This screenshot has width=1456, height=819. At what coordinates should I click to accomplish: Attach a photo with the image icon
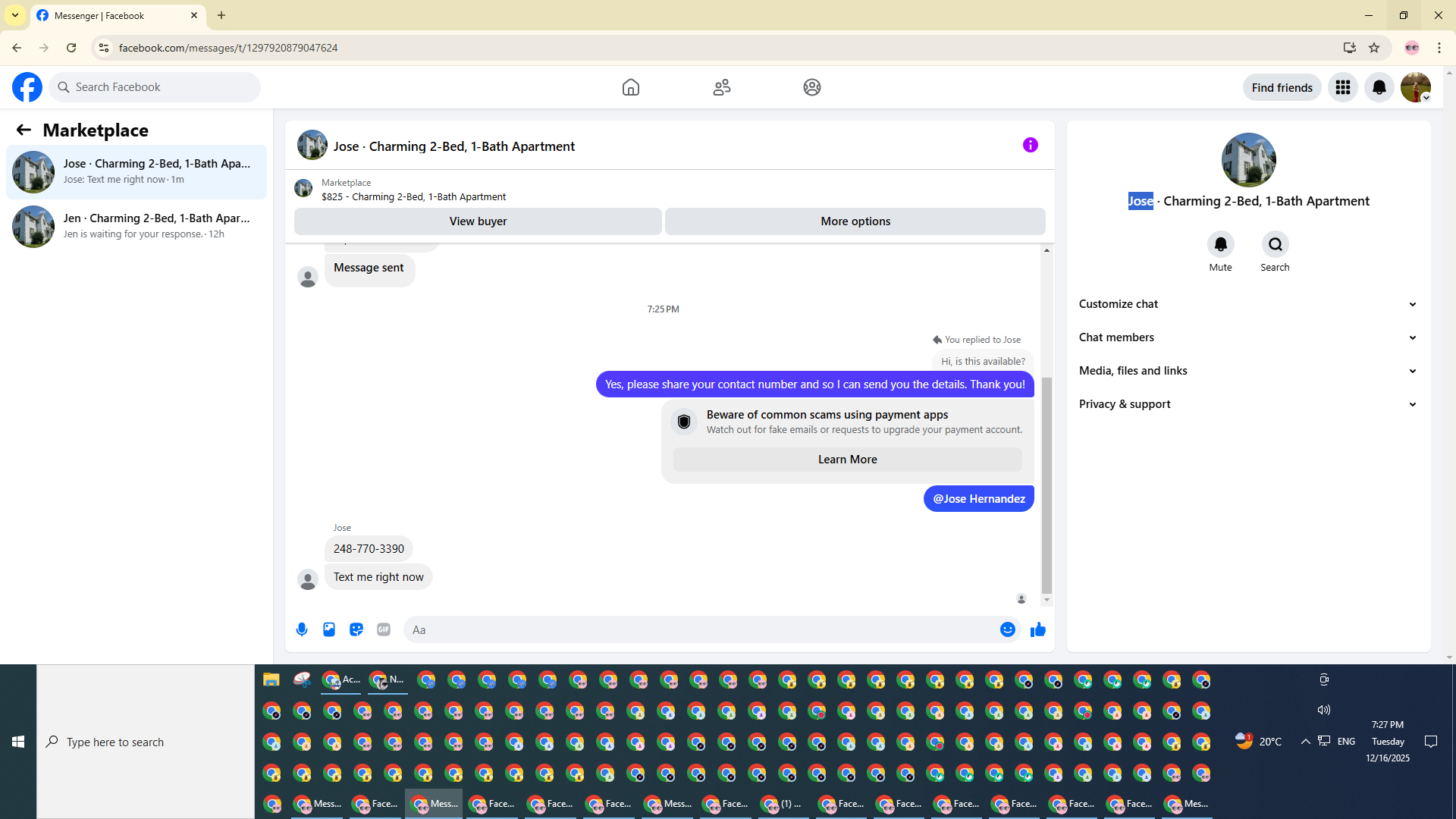[329, 629]
